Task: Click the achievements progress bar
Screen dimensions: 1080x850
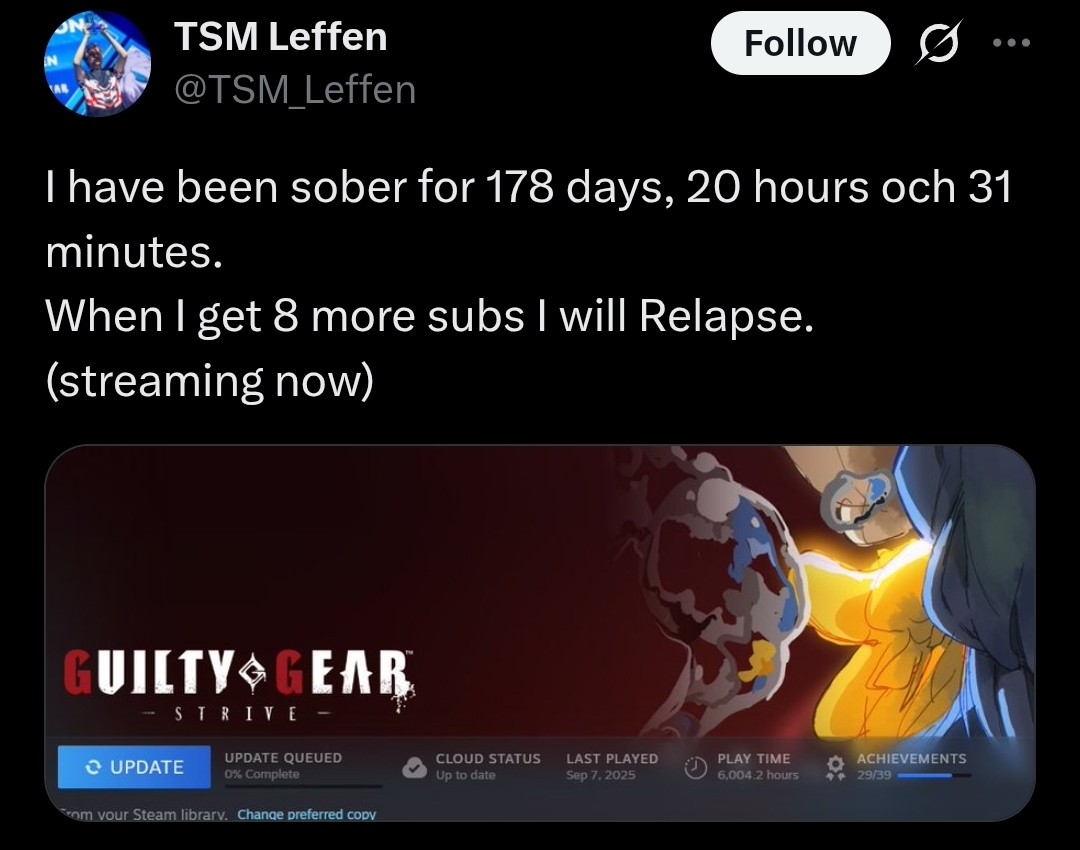Action: point(934,776)
